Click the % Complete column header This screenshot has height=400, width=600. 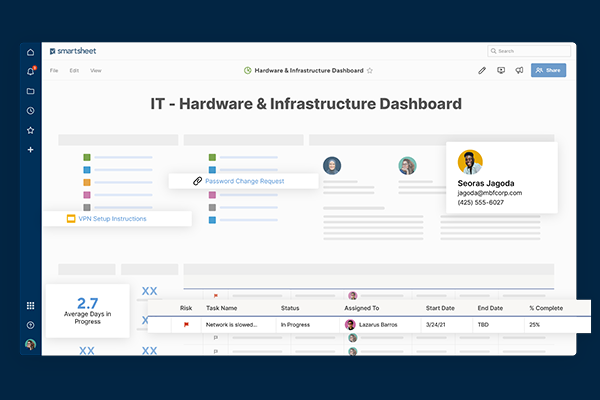point(546,308)
